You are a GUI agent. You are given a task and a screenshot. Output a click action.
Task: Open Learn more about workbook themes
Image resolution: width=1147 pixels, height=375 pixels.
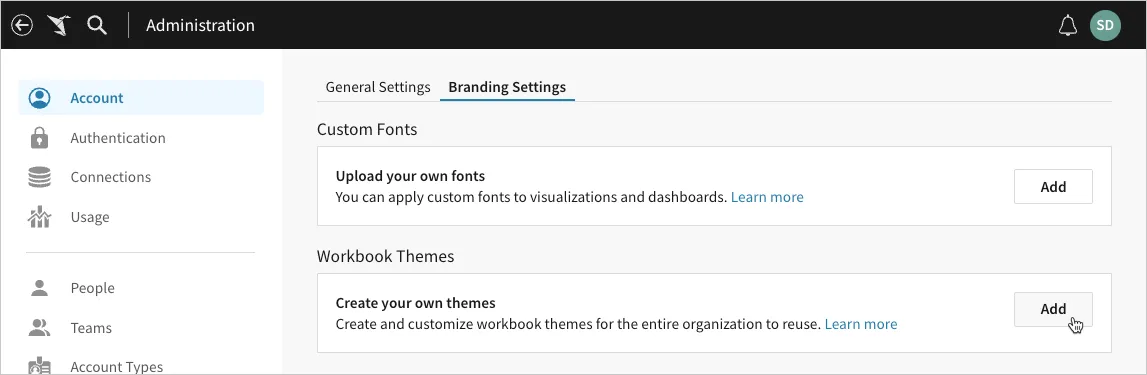click(x=860, y=324)
